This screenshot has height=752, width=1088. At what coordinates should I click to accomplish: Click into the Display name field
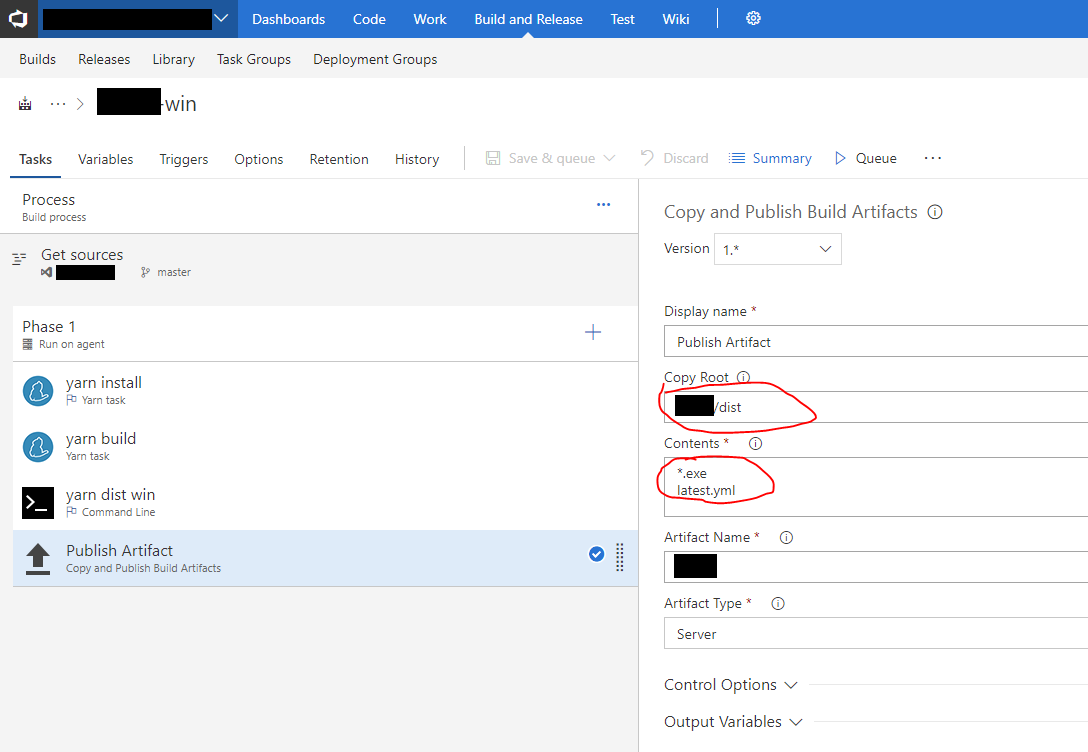click(x=876, y=342)
